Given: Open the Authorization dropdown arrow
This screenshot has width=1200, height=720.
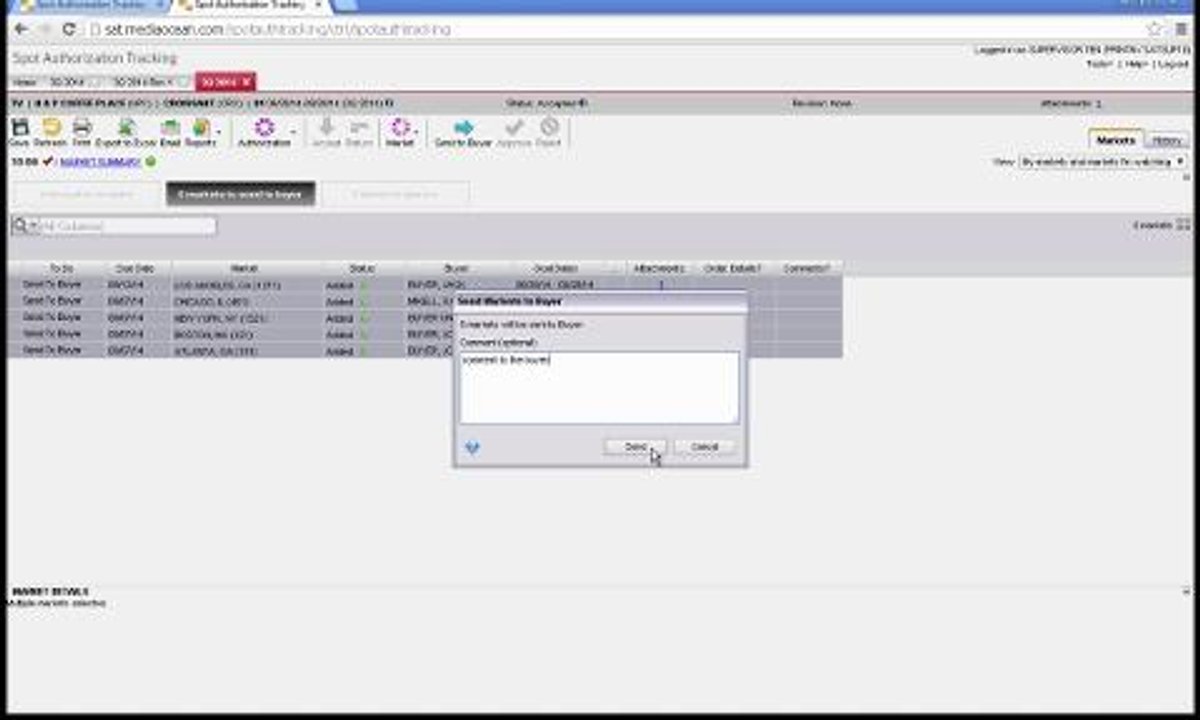Looking at the screenshot, I should [x=293, y=130].
